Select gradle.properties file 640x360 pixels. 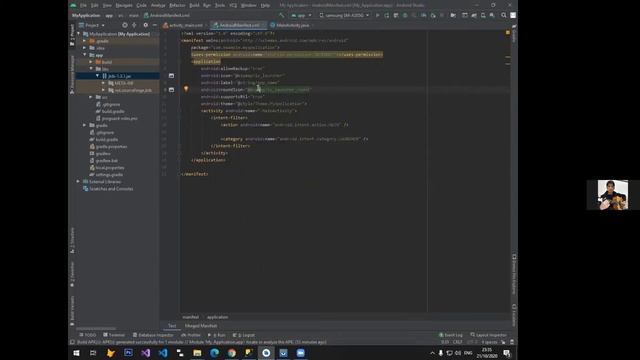click(108, 147)
